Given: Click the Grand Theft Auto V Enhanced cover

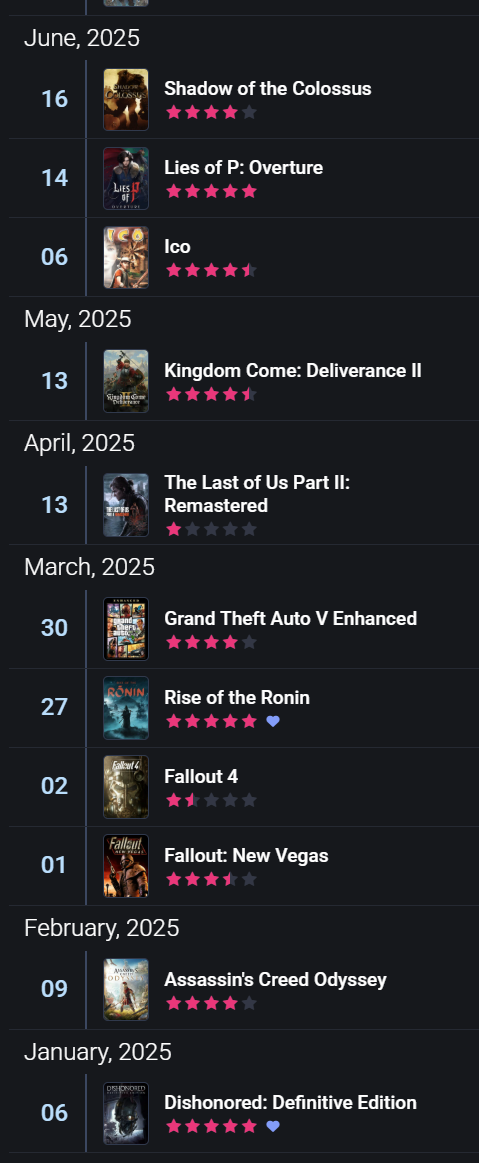Looking at the screenshot, I should click(125, 628).
